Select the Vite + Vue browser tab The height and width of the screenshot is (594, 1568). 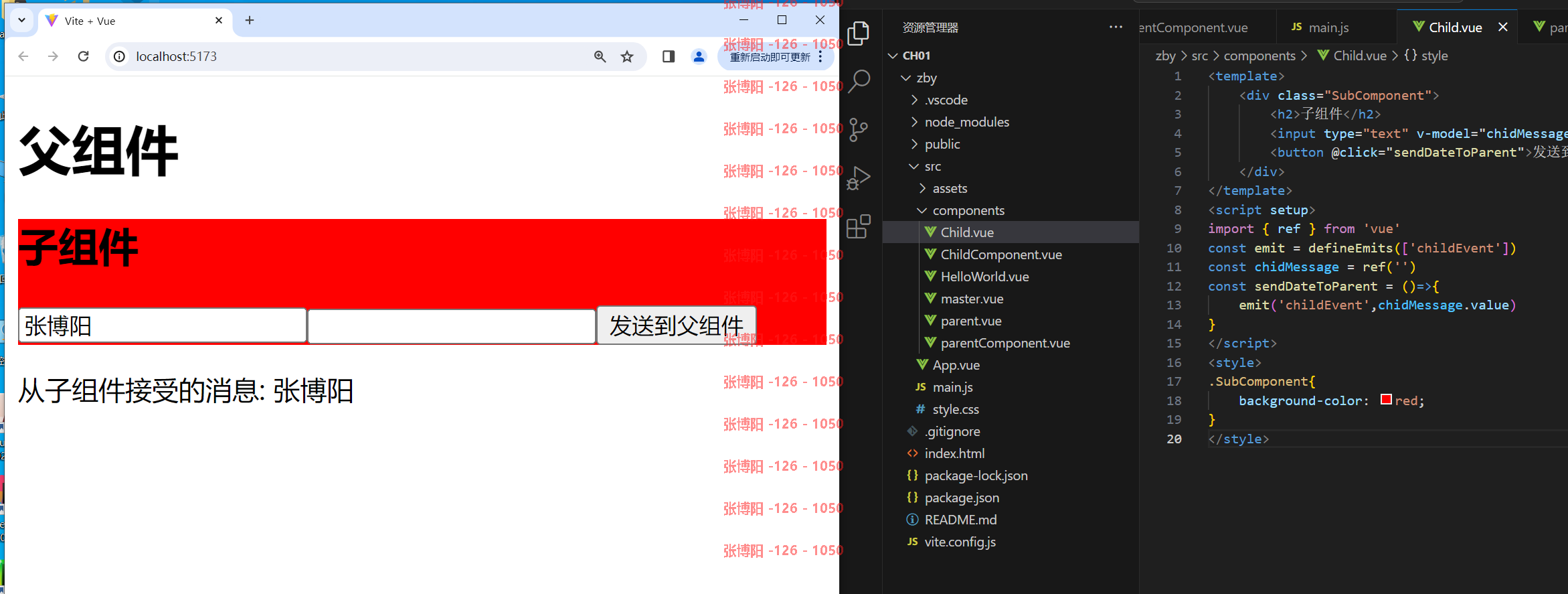(x=134, y=21)
